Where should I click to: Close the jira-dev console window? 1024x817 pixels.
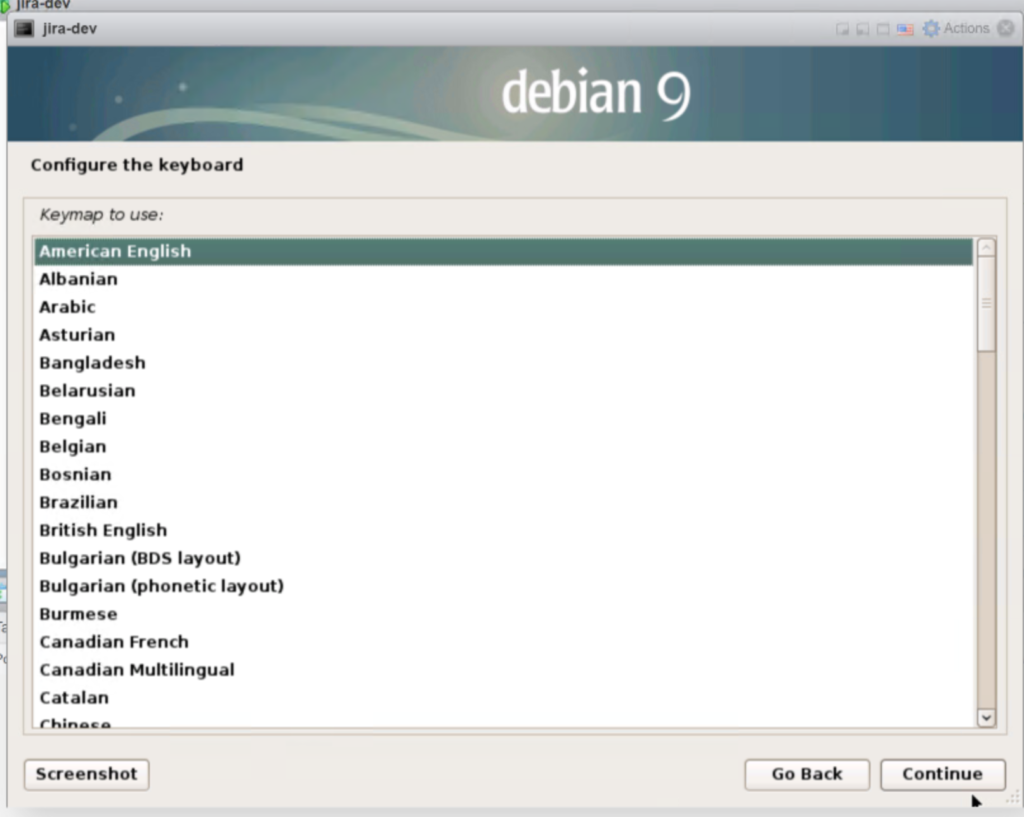click(1006, 28)
